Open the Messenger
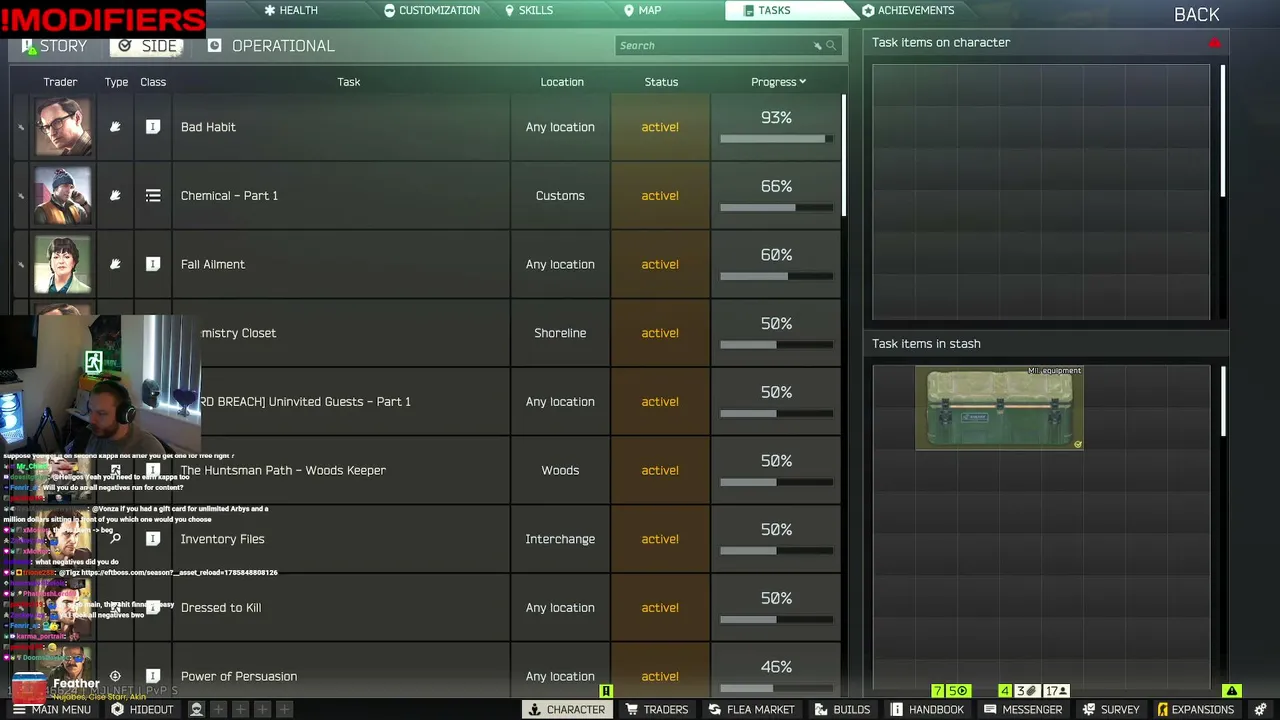Screen dimensions: 1280x720 coord(1022,709)
